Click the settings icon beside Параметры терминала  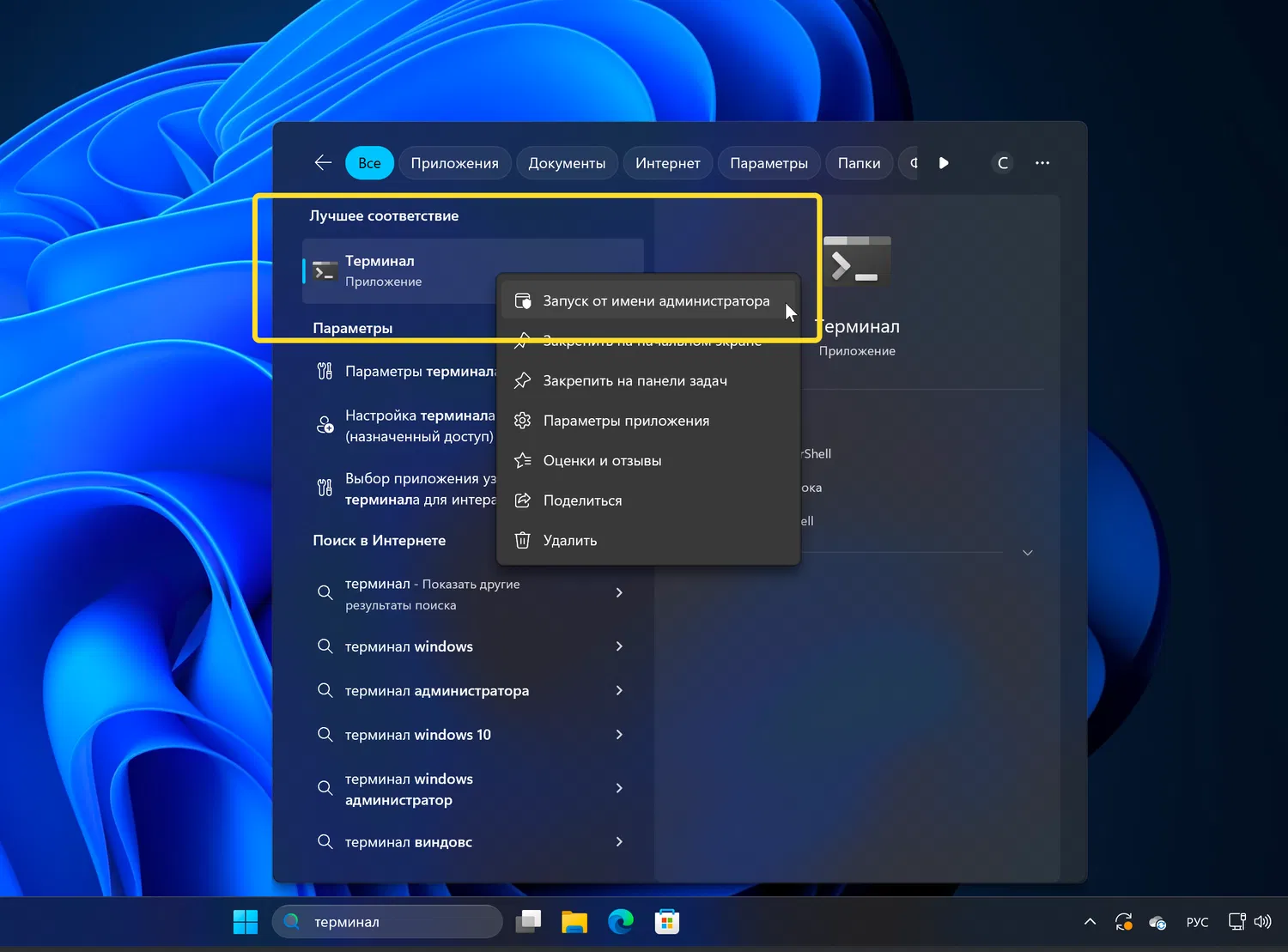coord(325,372)
